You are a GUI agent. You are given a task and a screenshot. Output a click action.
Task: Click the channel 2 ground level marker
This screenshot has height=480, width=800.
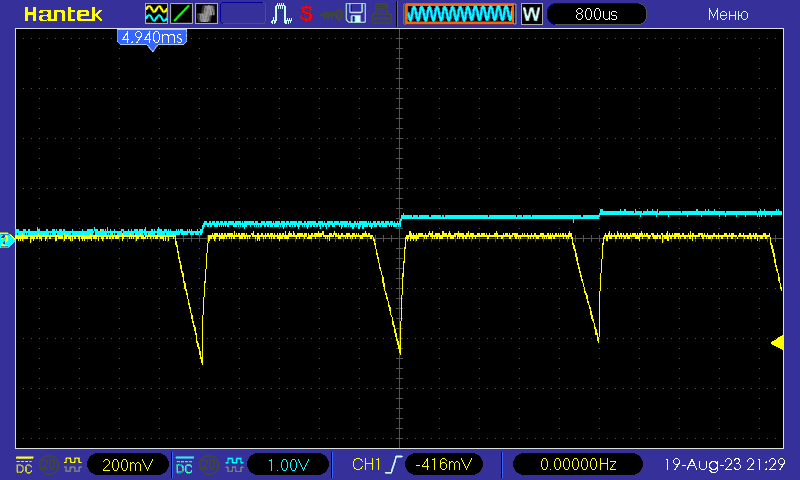[x=7, y=240]
